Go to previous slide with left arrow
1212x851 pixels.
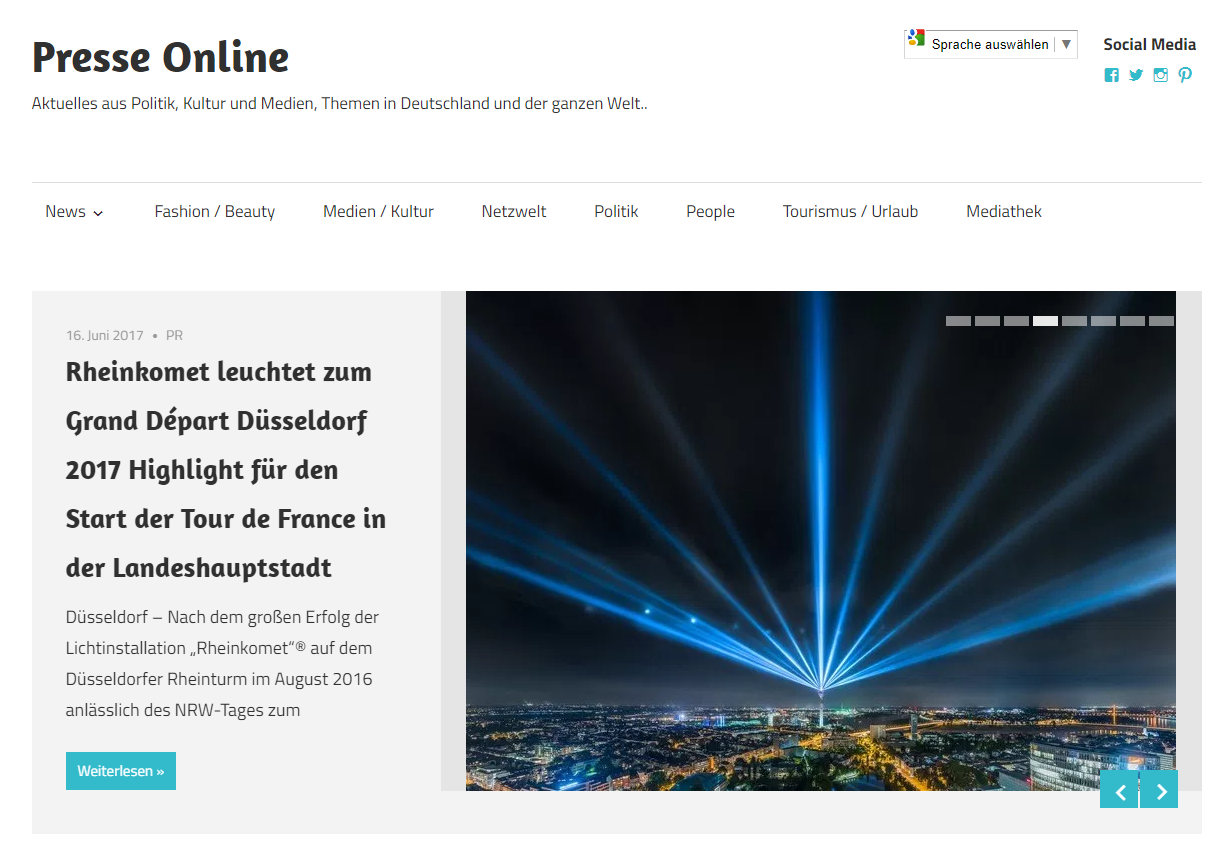click(x=1119, y=789)
